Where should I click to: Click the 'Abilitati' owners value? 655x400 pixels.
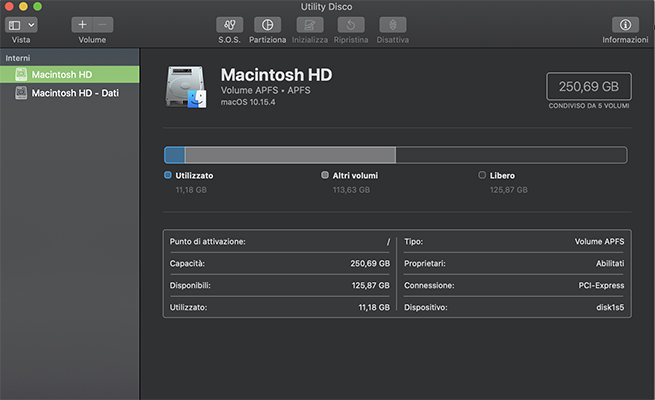click(610, 263)
